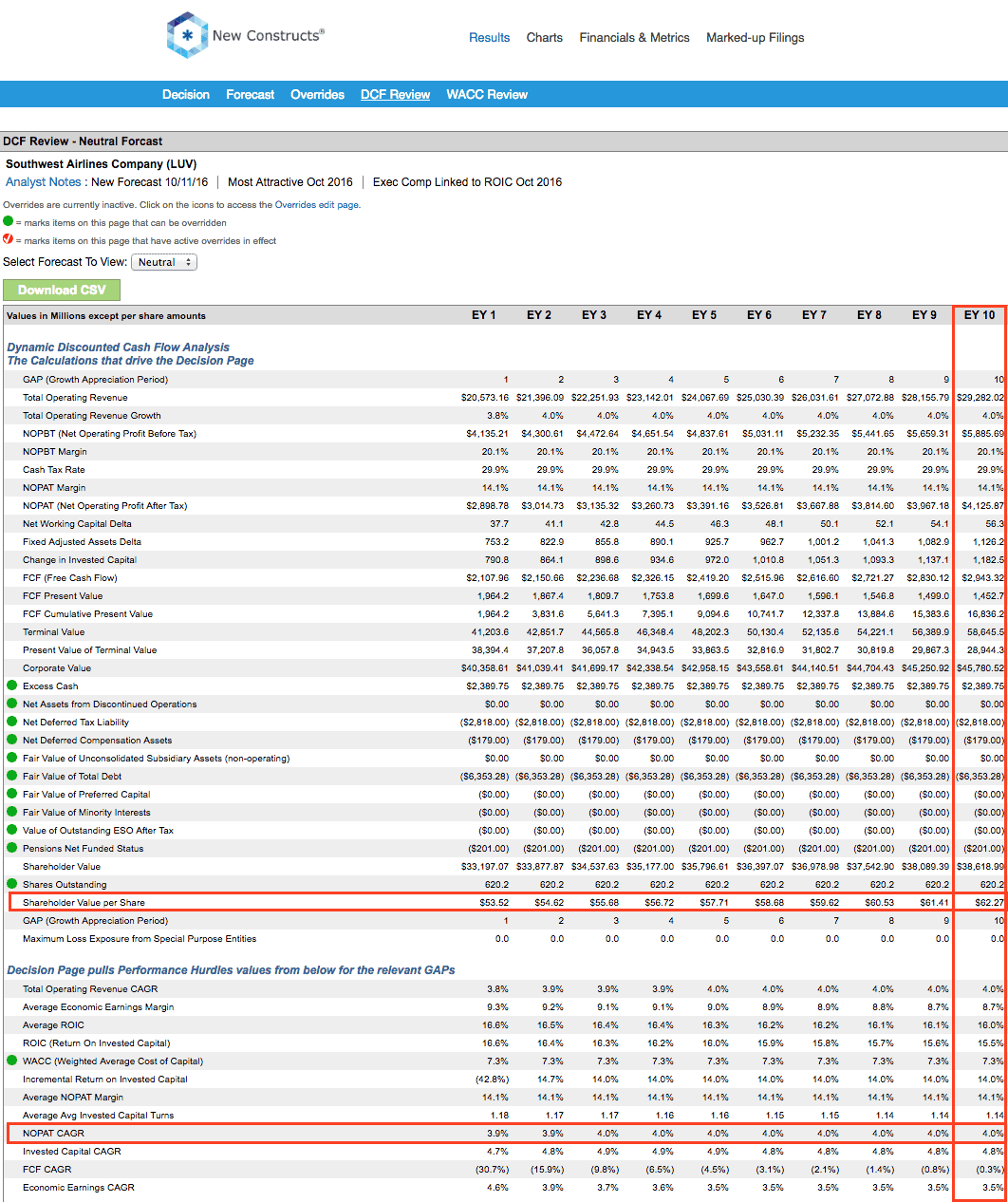Click the Net Working Capital Delta row label
The width and height of the screenshot is (1008, 1202).
78,524
